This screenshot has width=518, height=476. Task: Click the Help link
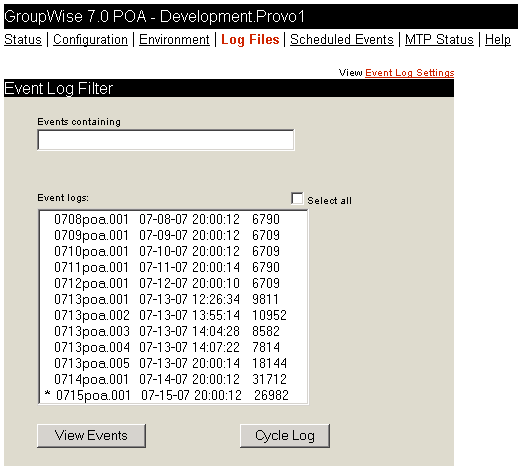pyautogui.click(x=498, y=39)
